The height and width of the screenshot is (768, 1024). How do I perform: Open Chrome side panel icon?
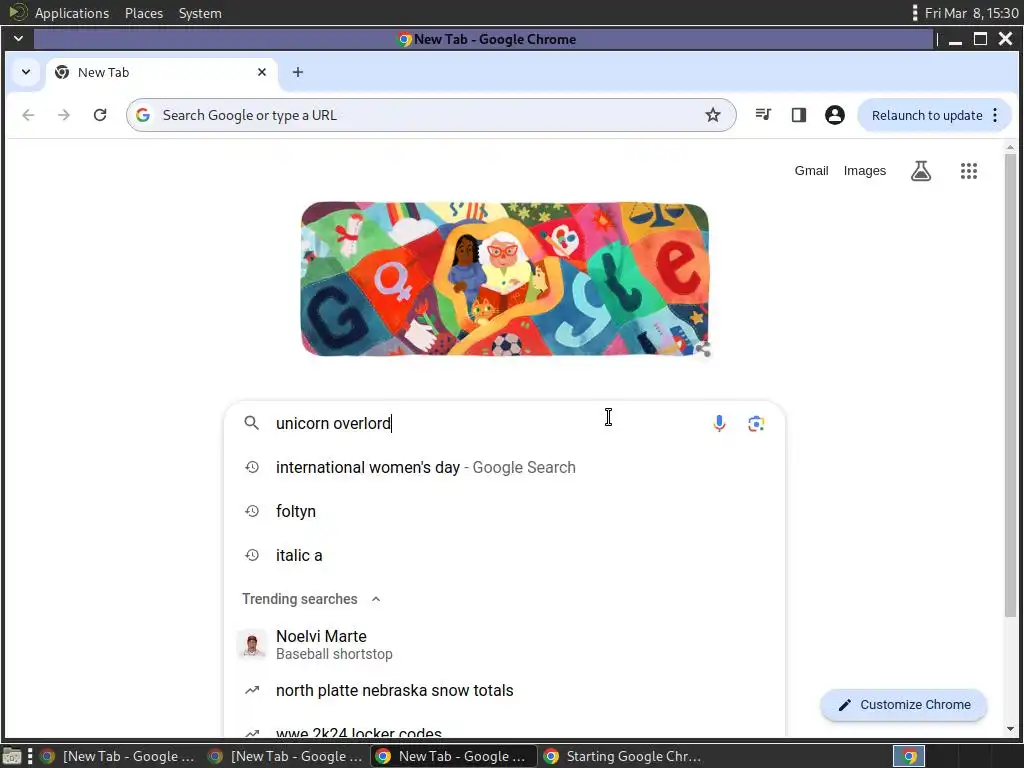pyautogui.click(x=799, y=115)
